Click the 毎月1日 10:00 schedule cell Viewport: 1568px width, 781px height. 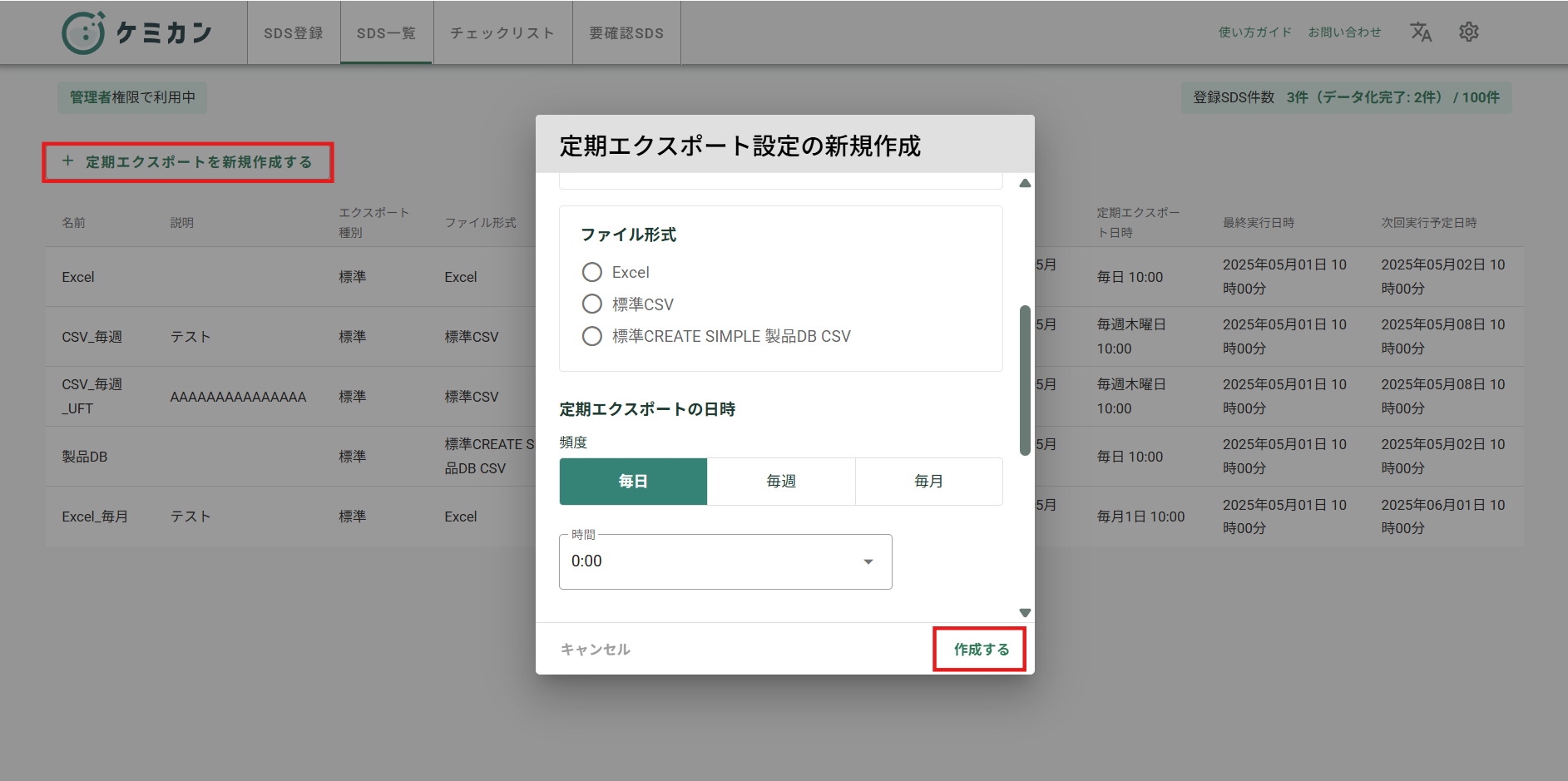click(1140, 517)
